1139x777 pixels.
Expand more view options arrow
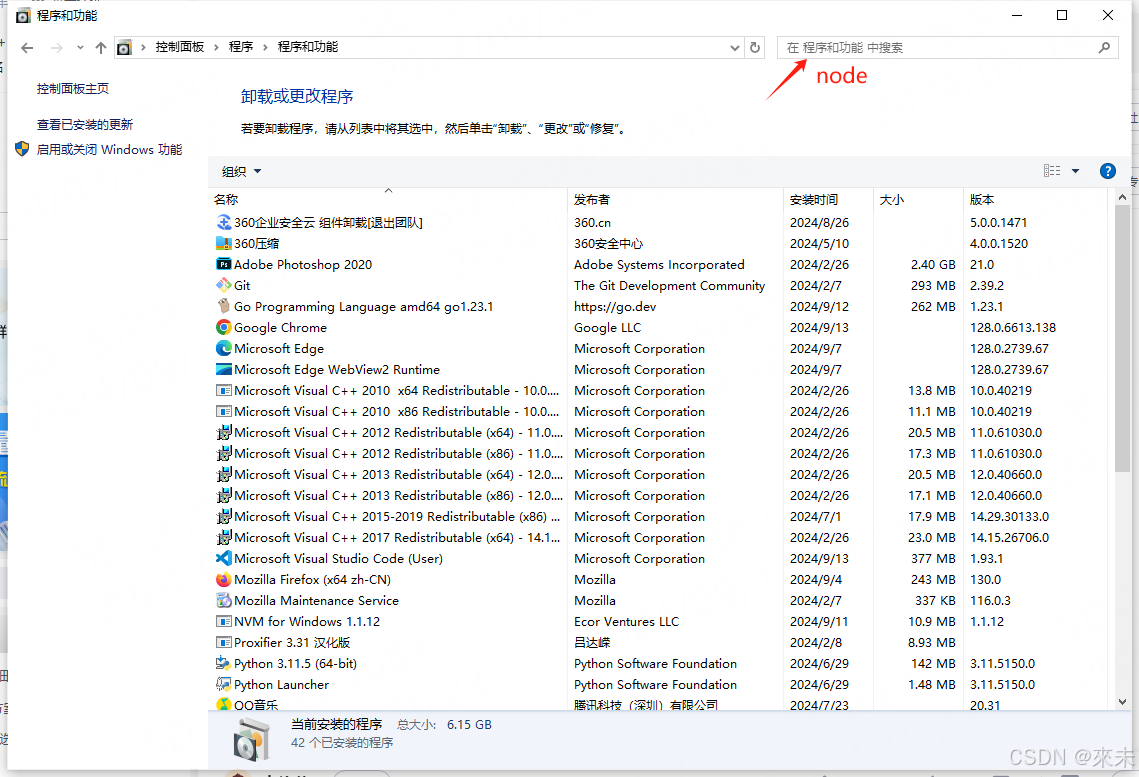(x=1076, y=171)
